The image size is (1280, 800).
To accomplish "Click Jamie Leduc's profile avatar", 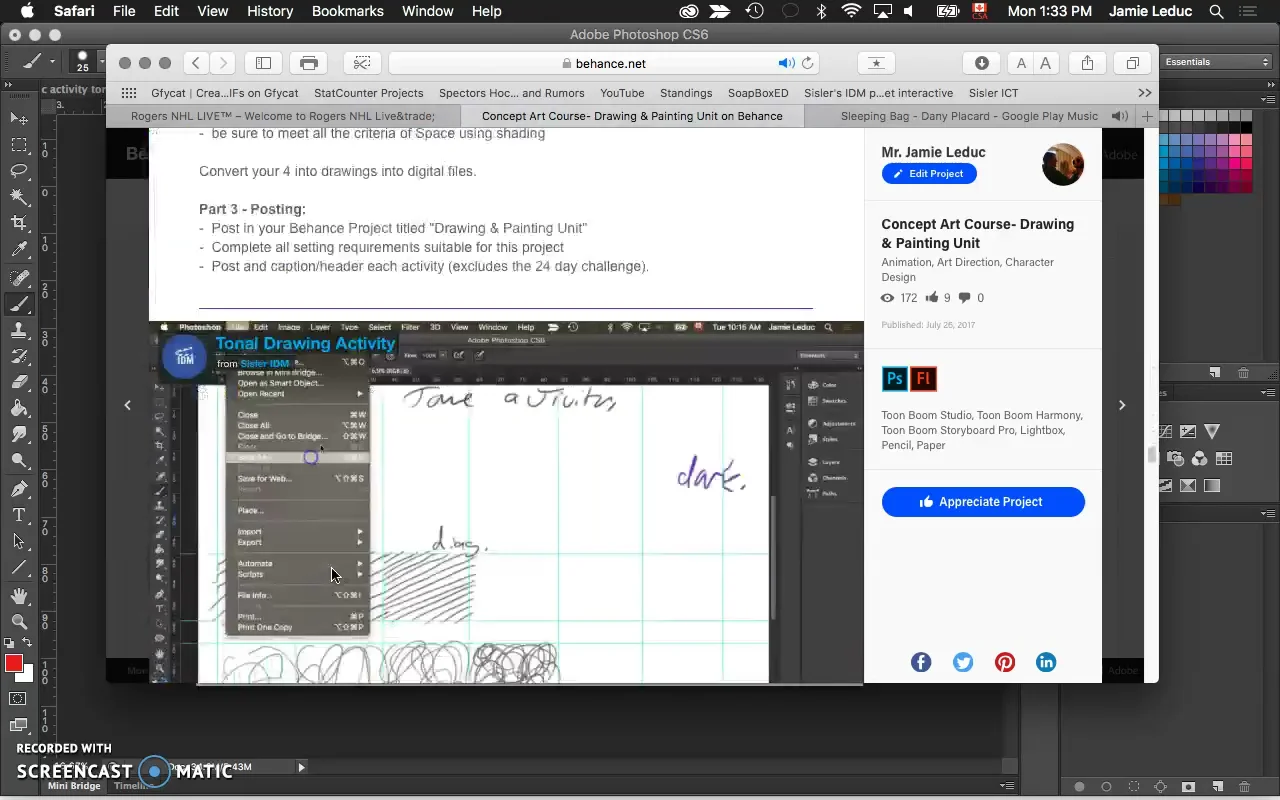I will [1063, 165].
